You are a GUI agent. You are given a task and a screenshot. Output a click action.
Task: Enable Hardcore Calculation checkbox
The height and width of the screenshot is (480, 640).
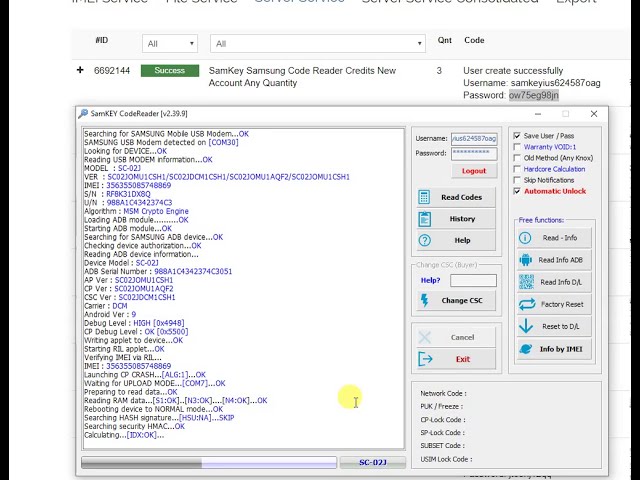click(517, 169)
